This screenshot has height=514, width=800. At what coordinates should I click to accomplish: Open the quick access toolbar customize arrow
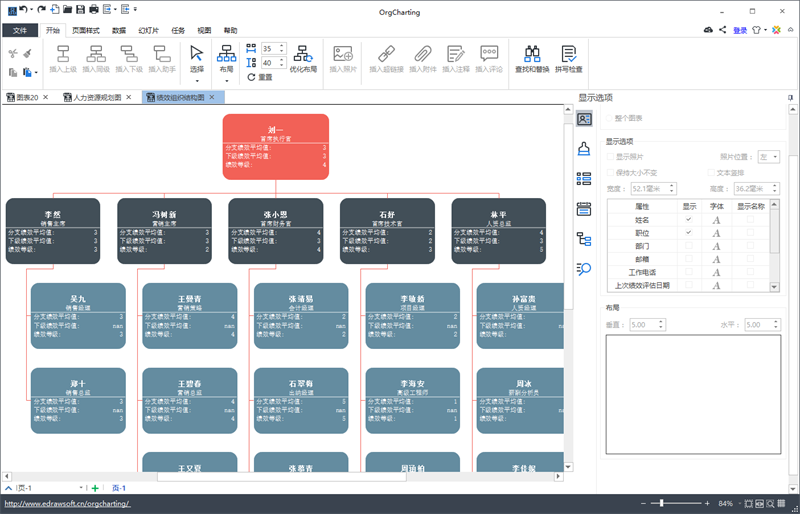135,9
